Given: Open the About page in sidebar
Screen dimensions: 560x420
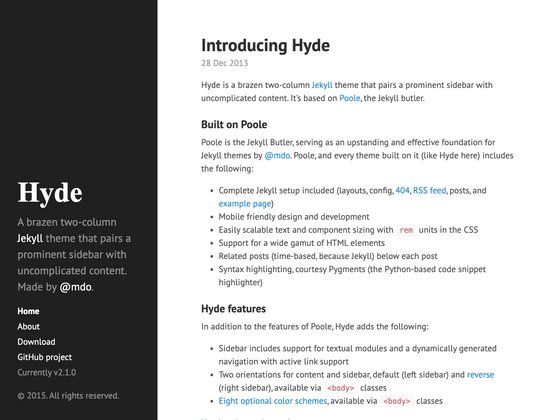Looking at the screenshot, I should click(29, 326).
